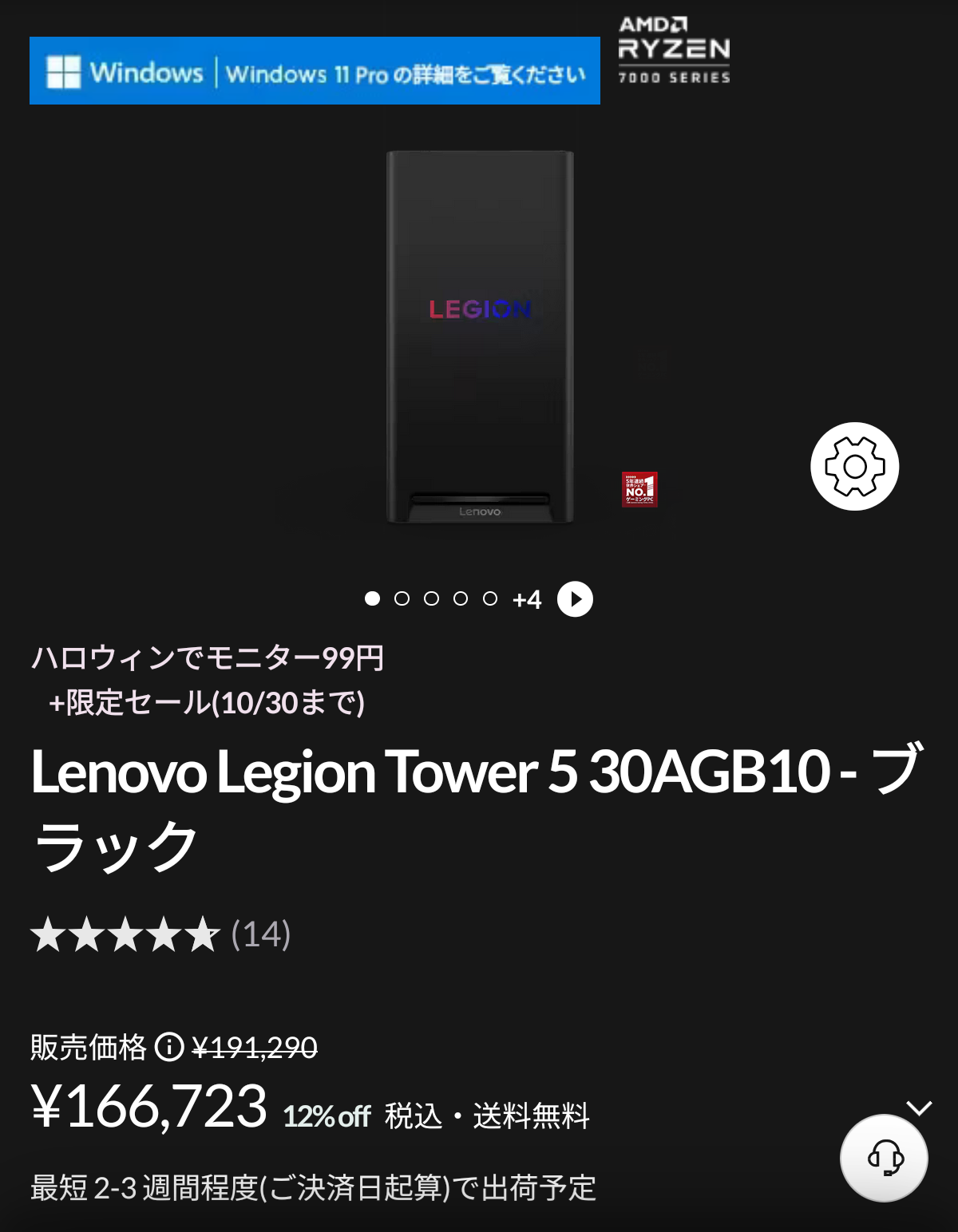Click the Windows logo in banner
Screen dimensions: 958x1232
(64, 72)
